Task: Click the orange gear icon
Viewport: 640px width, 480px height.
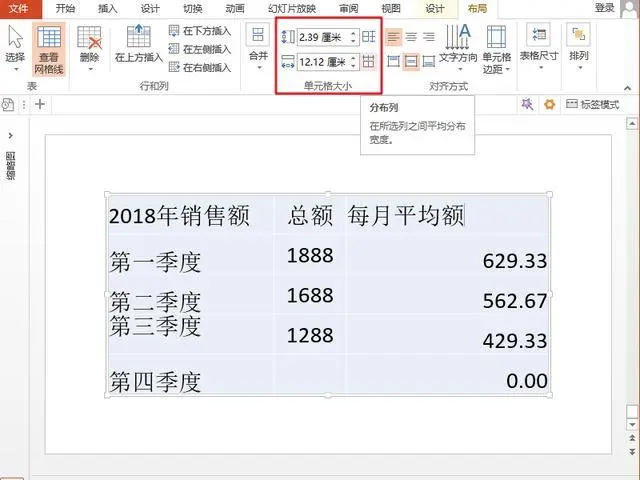Action: coord(549,105)
